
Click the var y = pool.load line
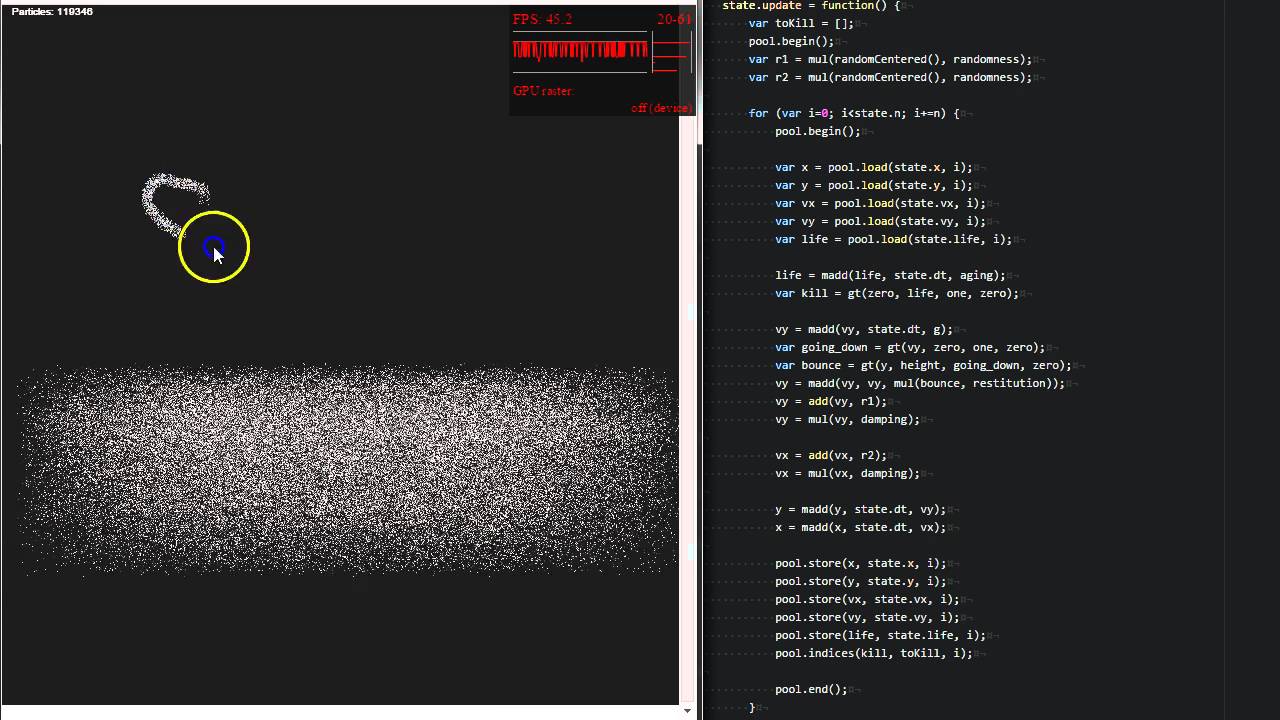tap(873, 185)
